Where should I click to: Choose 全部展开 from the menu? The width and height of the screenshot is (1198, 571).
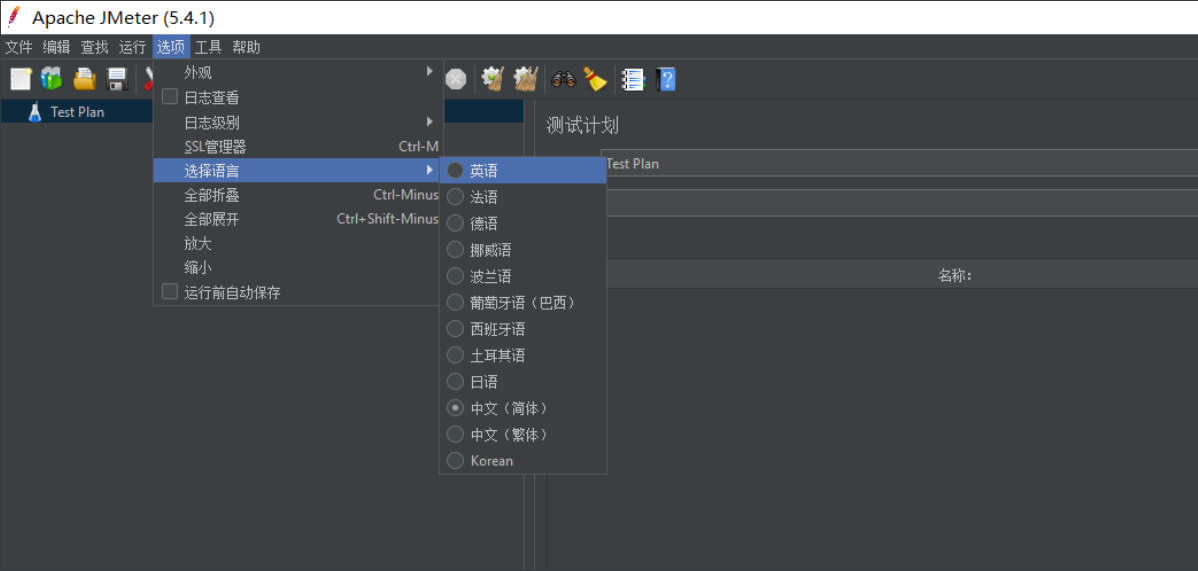pos(298,219)
